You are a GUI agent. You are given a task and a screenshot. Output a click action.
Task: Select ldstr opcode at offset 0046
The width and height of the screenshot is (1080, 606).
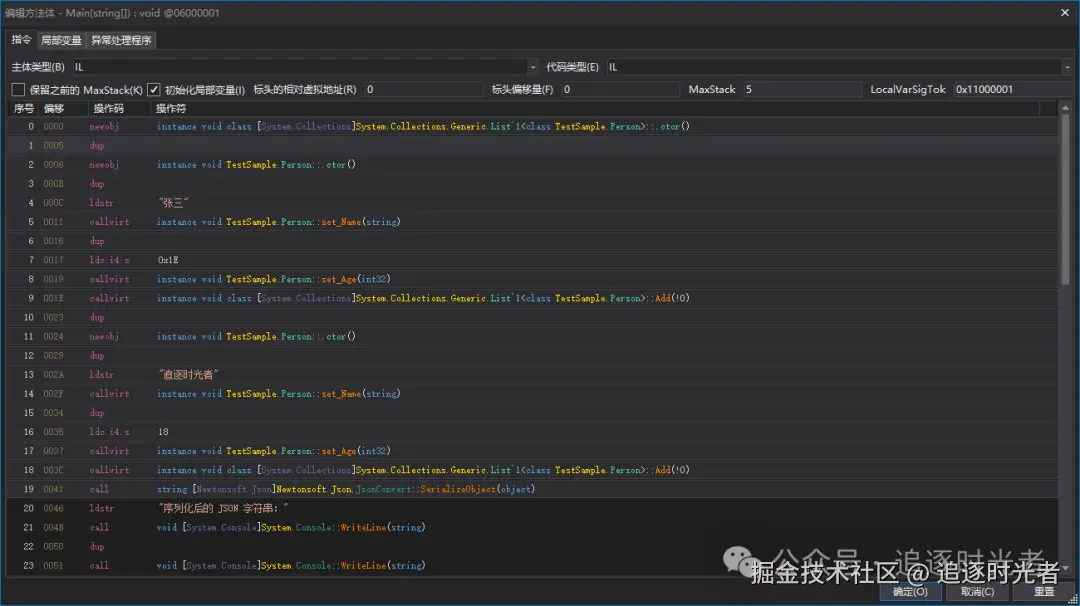point(101,508)
